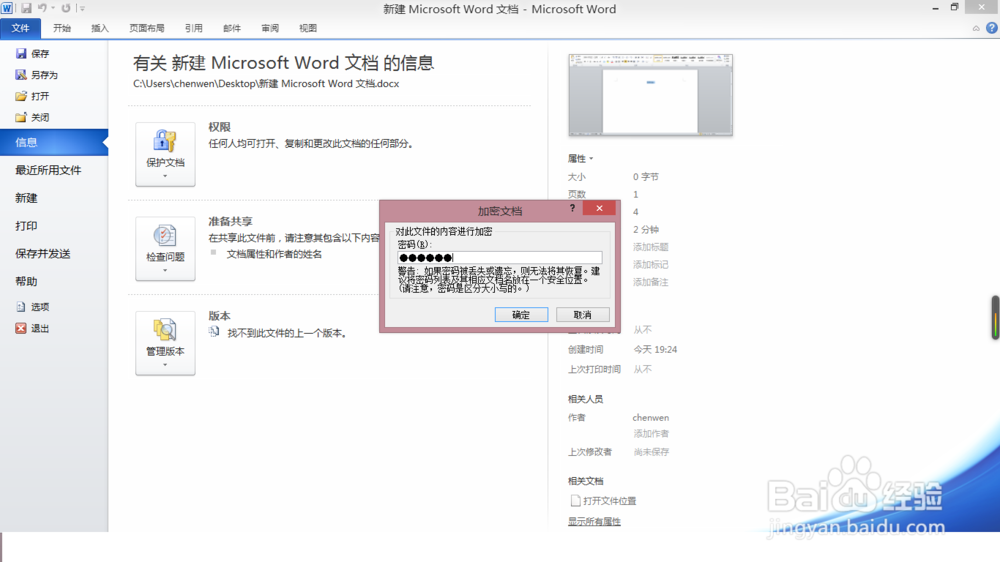Select 信息 in the backstage menu
Screen dimensions: 1000x562
(54, 142)
